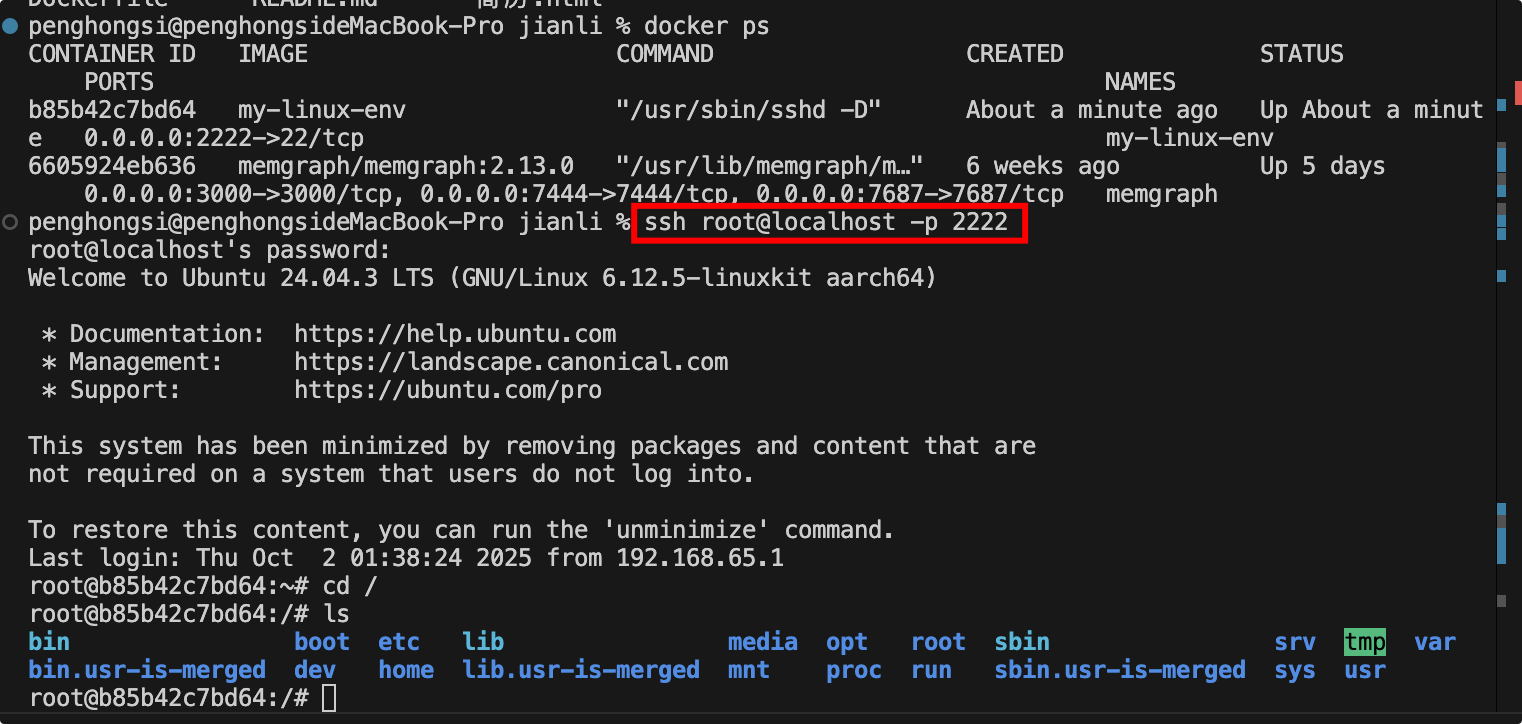
Task: Click the container ID b85b42c7bd64
Action: pyautogui.click(x=112, y=110)
